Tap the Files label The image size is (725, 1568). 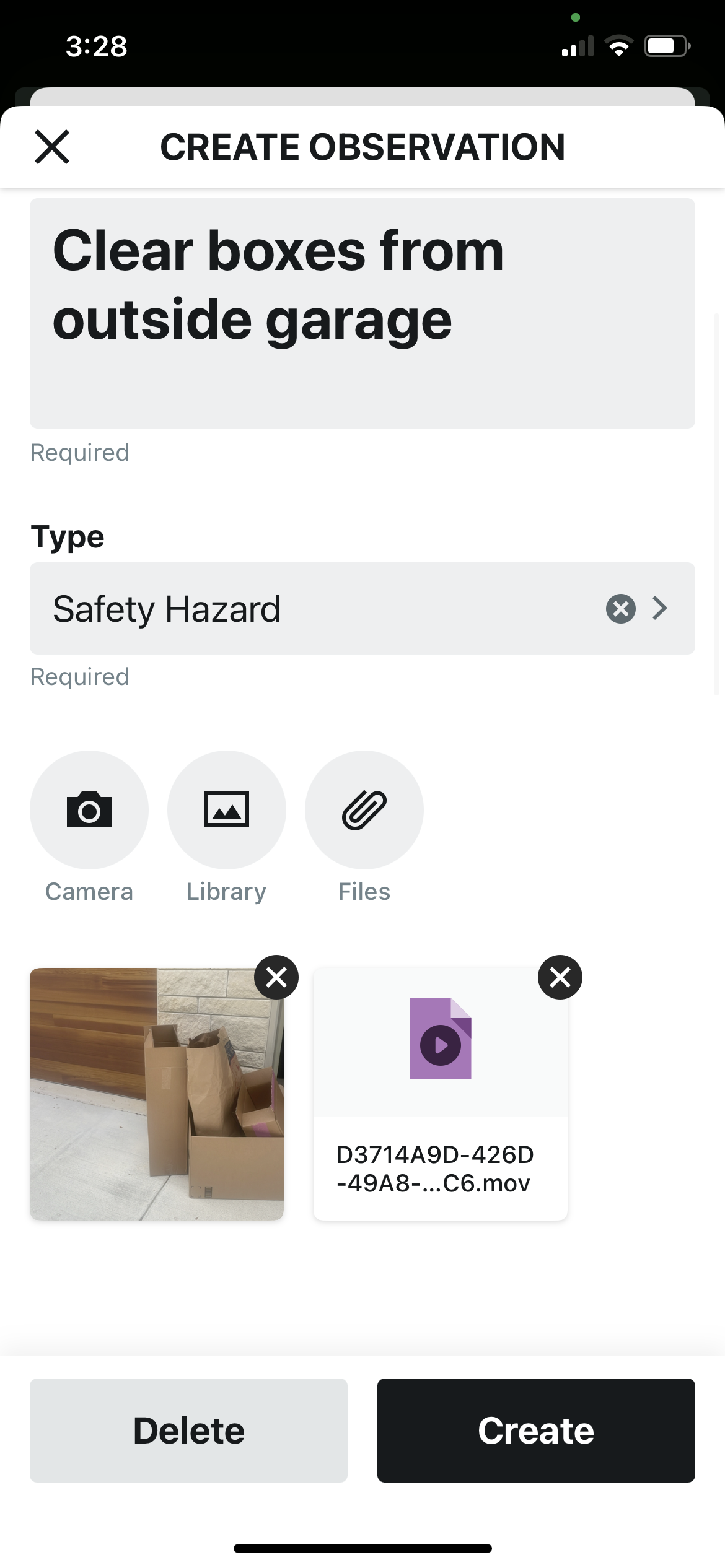pos(364,892)
